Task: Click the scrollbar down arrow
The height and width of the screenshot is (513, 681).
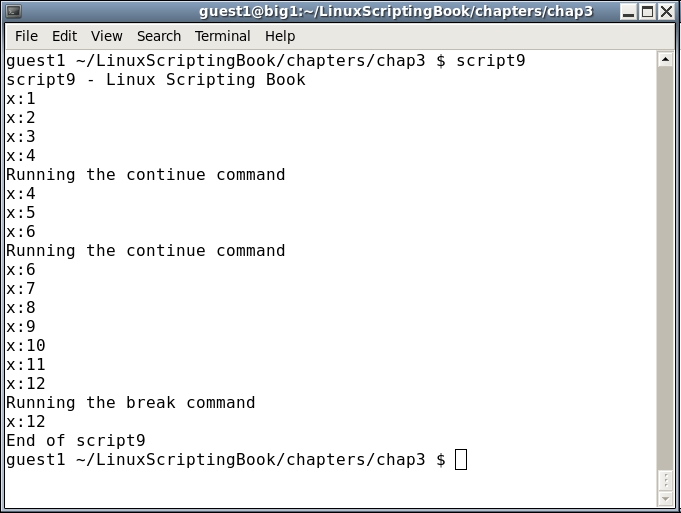Action: click(665, 497)
